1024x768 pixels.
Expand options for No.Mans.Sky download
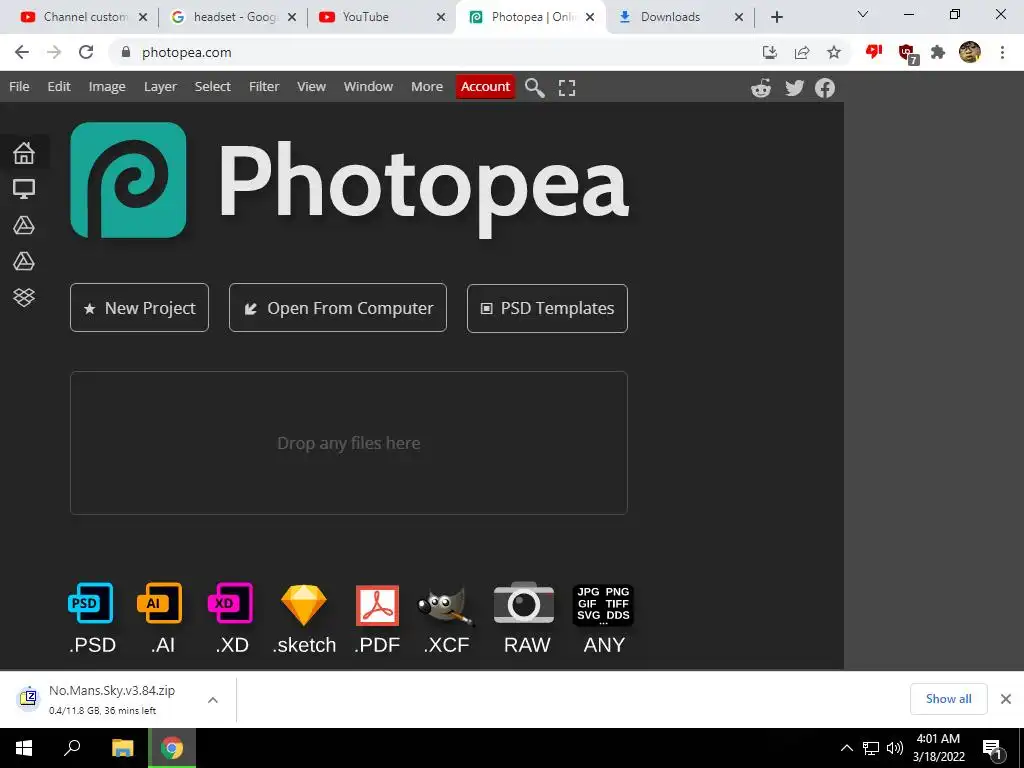click(213, 700)
